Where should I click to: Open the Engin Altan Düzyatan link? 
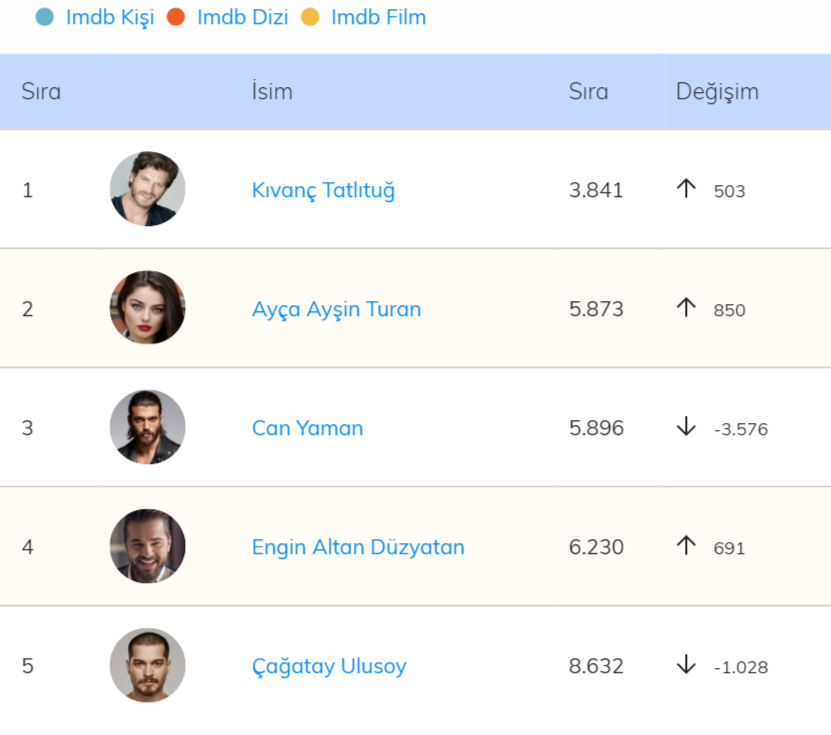(x=358, y=547)
